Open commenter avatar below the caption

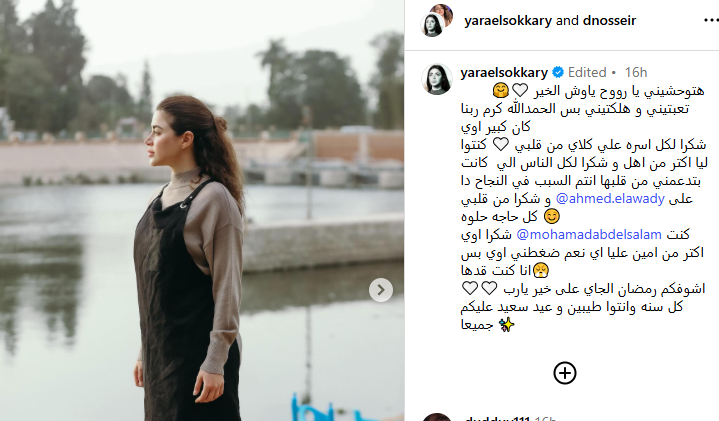click(437, 417)
